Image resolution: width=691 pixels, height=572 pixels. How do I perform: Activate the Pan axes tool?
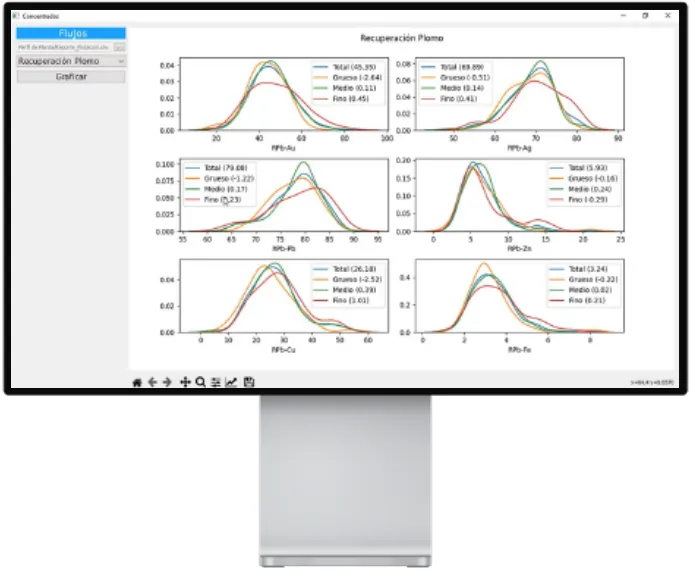[185, 381]
